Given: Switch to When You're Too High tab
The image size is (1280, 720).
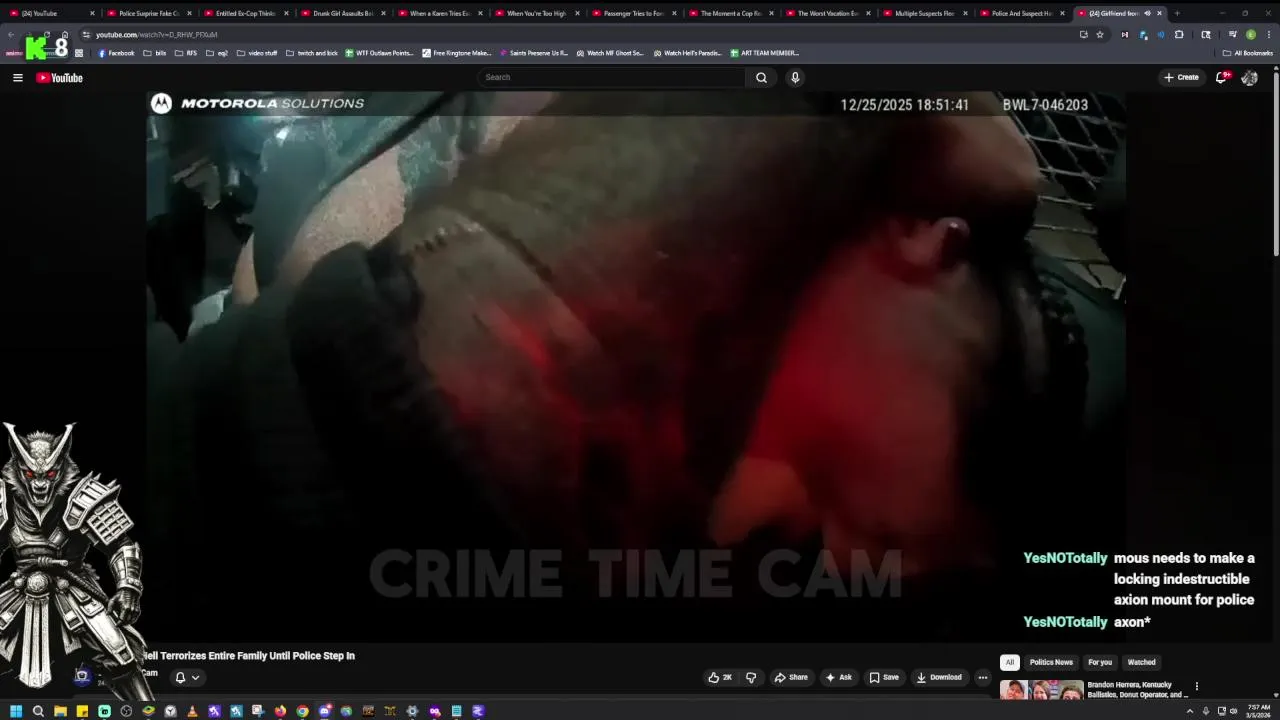Looking at the screenshot, I should tap(536, 13).
